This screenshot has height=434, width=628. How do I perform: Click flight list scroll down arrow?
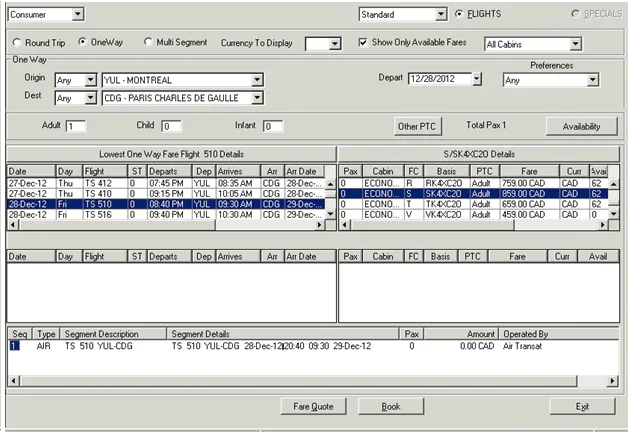coord(330,214)
